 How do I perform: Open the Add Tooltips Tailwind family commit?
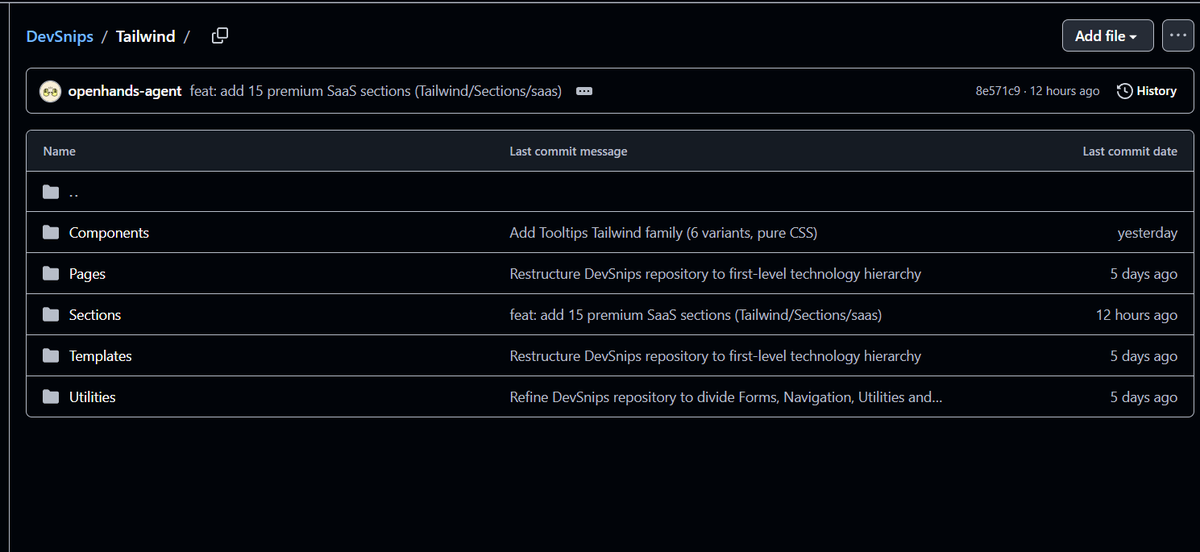(663, 233)
